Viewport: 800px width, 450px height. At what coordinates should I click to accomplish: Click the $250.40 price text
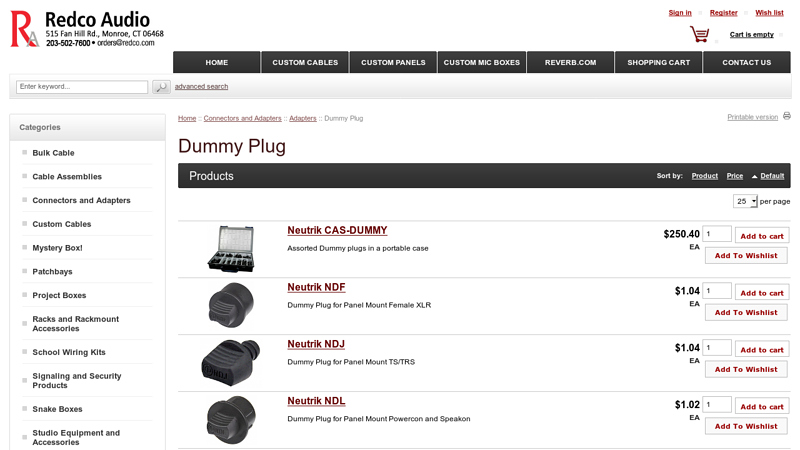click(x=681, y=234)
